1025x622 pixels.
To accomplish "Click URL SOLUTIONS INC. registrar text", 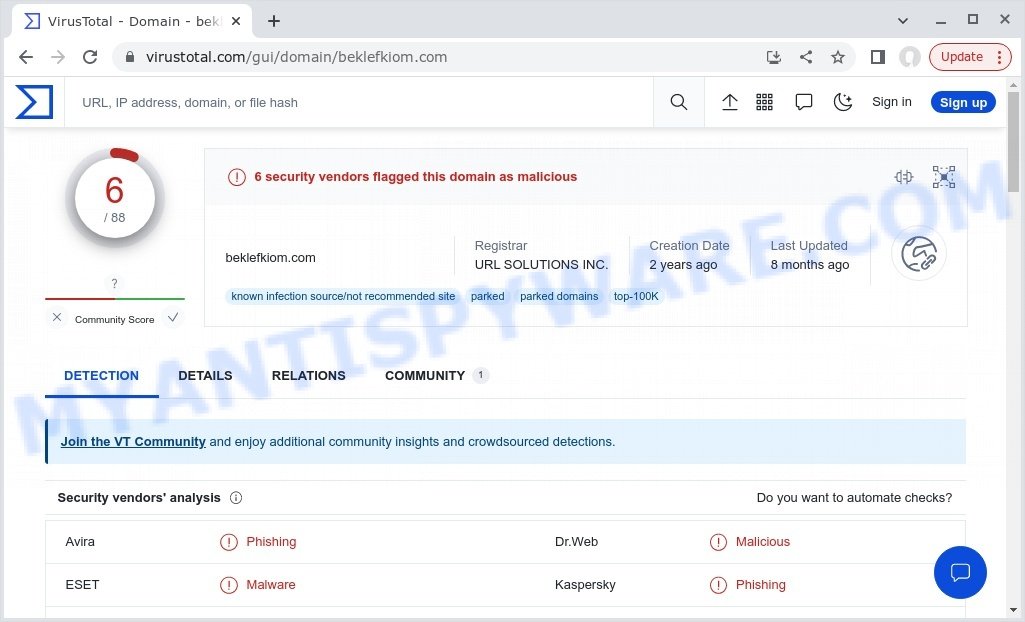I will coord(541,265).
